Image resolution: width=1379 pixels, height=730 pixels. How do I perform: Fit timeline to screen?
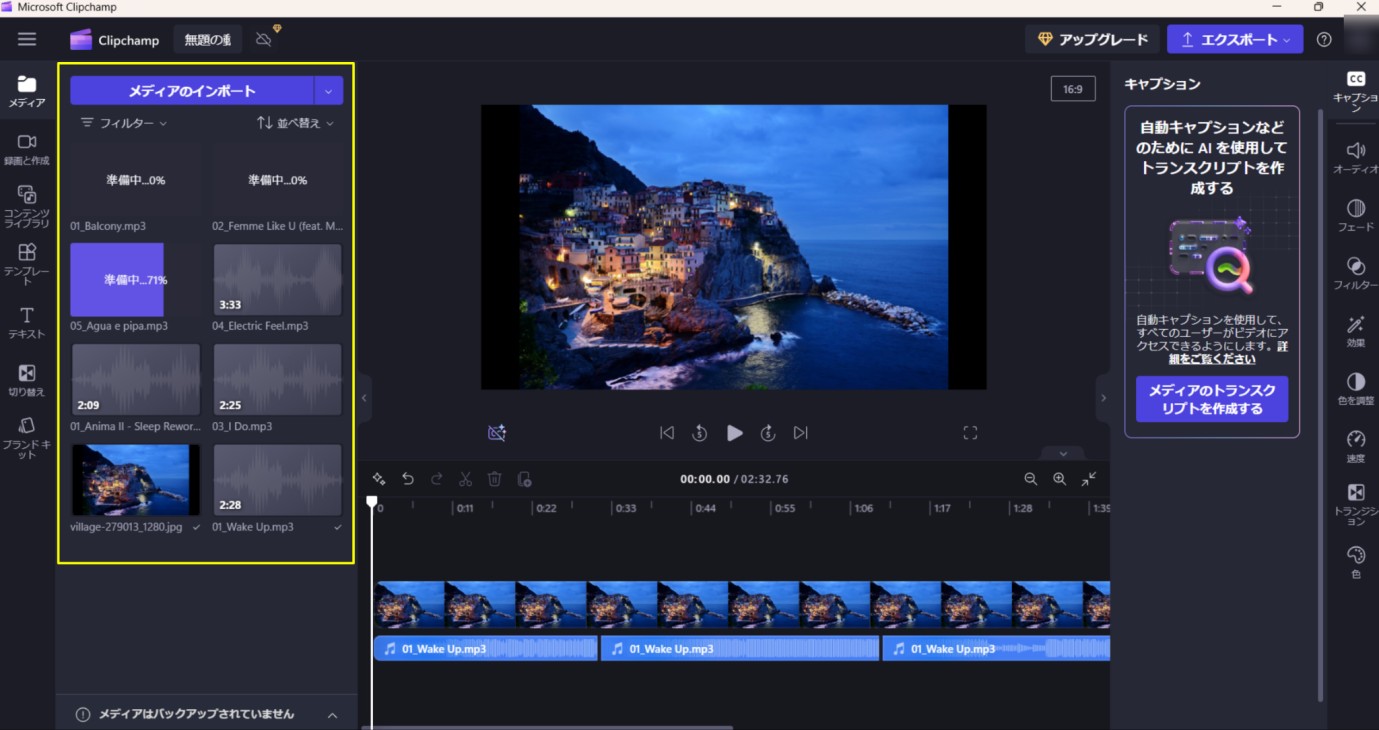(x=1089, y=479)
